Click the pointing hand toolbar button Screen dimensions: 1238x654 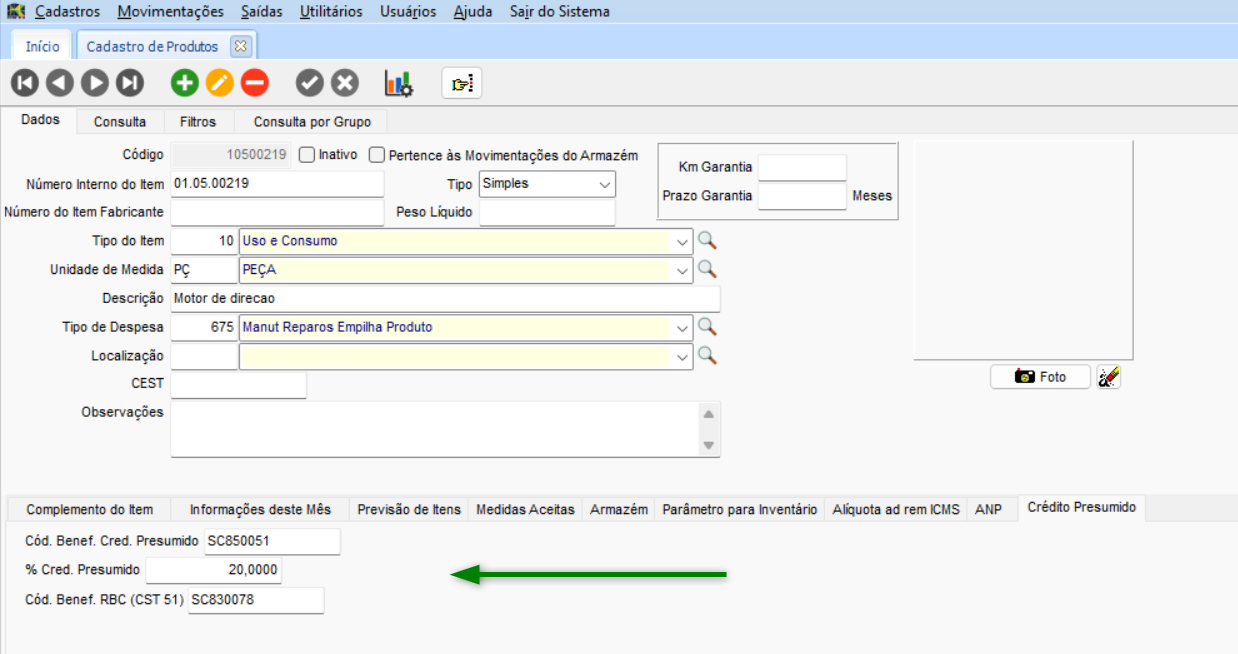[462, 83]
